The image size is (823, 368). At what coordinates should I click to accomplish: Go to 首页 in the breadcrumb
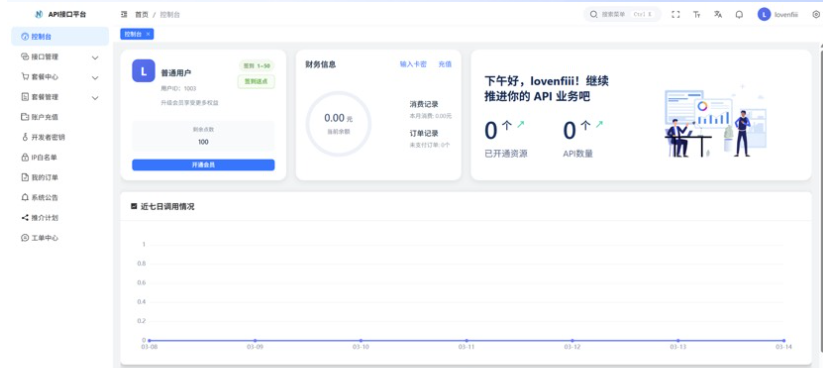click(142, 15)
